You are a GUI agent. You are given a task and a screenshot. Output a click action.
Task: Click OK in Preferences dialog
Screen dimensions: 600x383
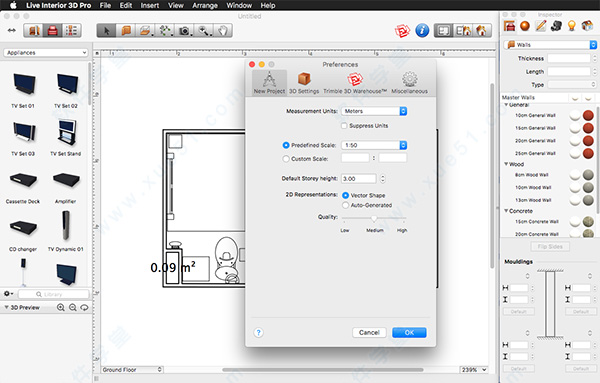pyautogui.click(x=409, y=332)
